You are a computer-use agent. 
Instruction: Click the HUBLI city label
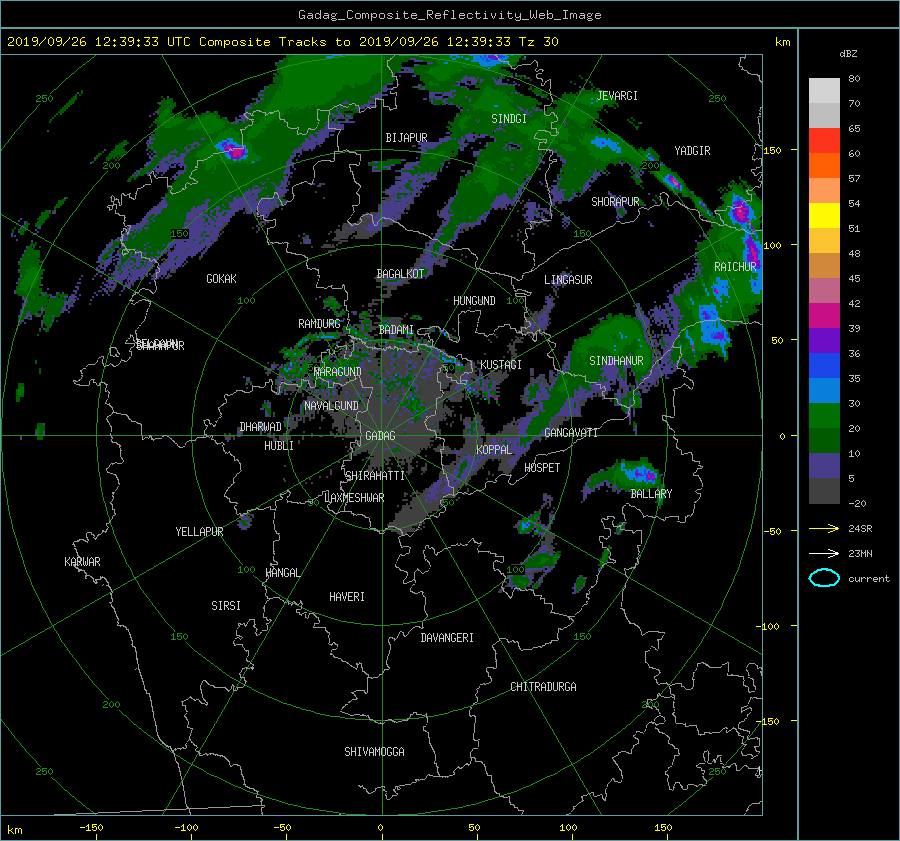(278, 446)
